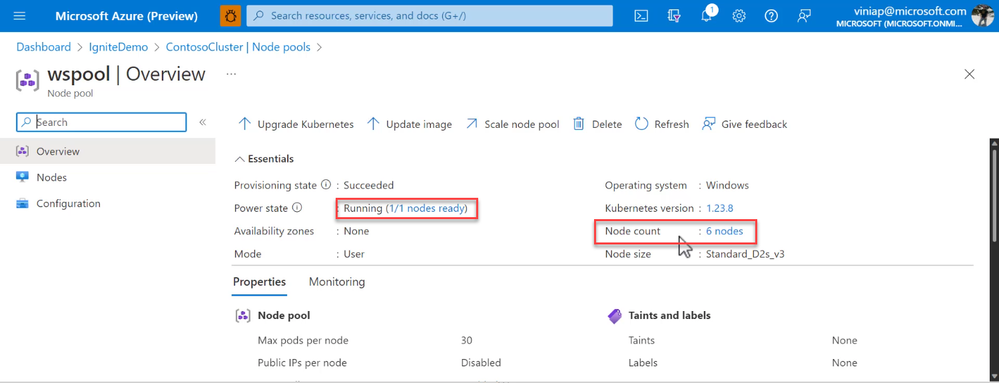The image size is (999, 383).
Task: Click the Max pods per node value 30
Action: click(x=466, y=340)
